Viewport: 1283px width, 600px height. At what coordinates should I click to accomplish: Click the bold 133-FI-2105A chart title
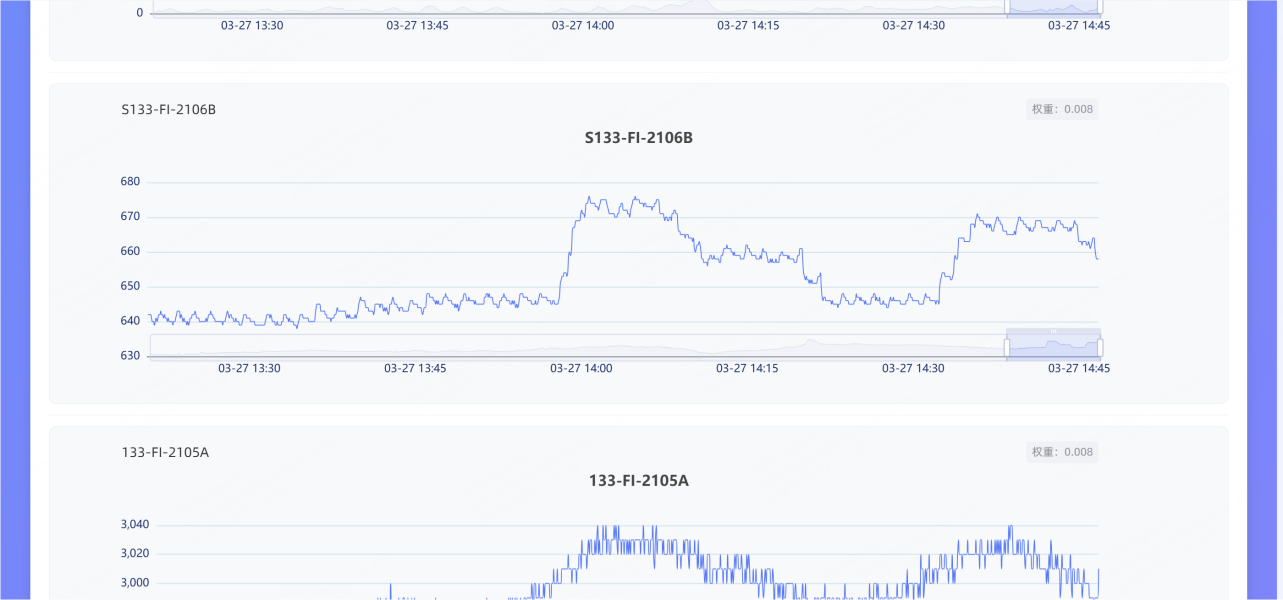[x=639, y=481]
